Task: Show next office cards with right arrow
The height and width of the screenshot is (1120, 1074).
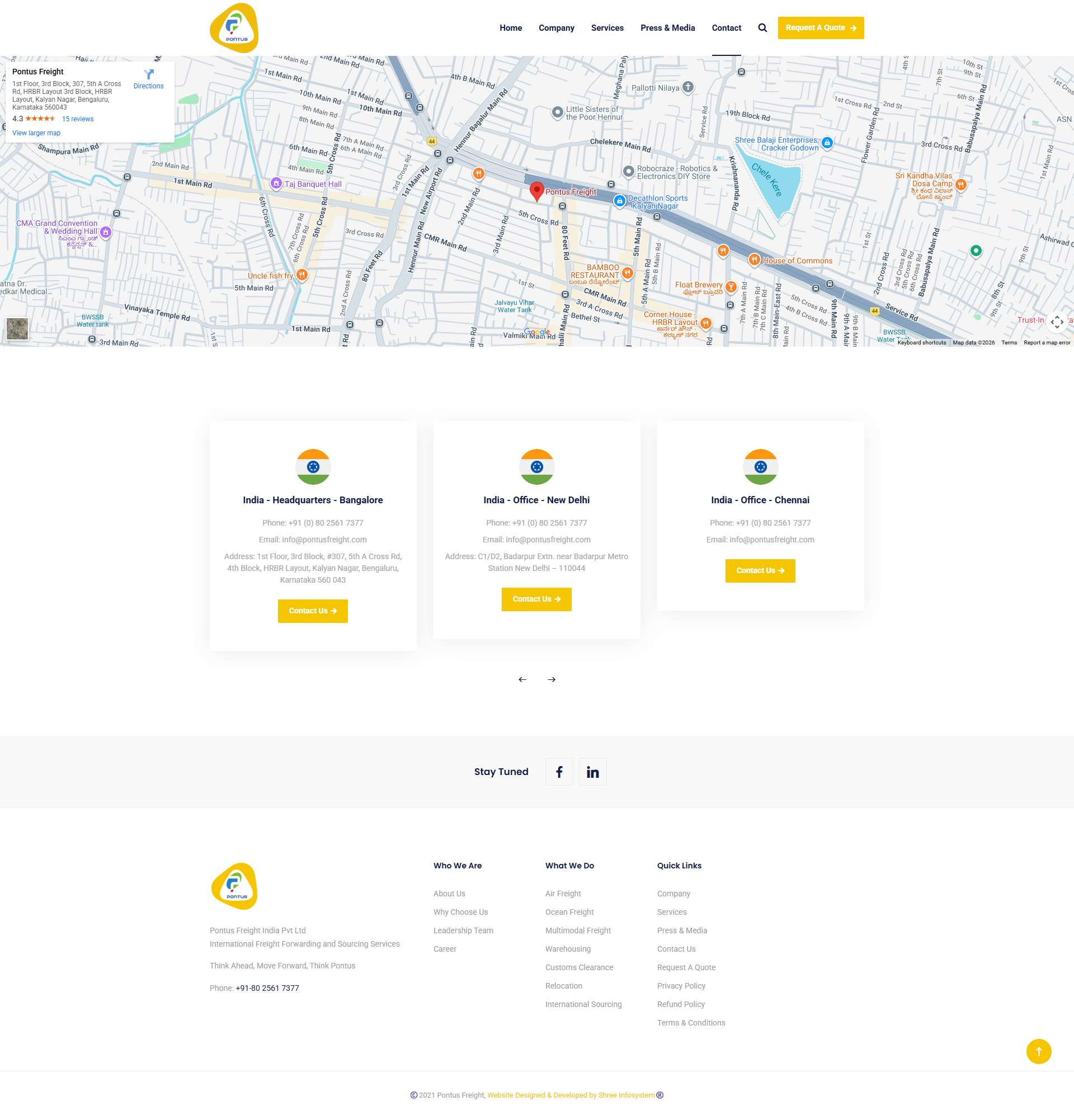Action: [x=551, y=679]
